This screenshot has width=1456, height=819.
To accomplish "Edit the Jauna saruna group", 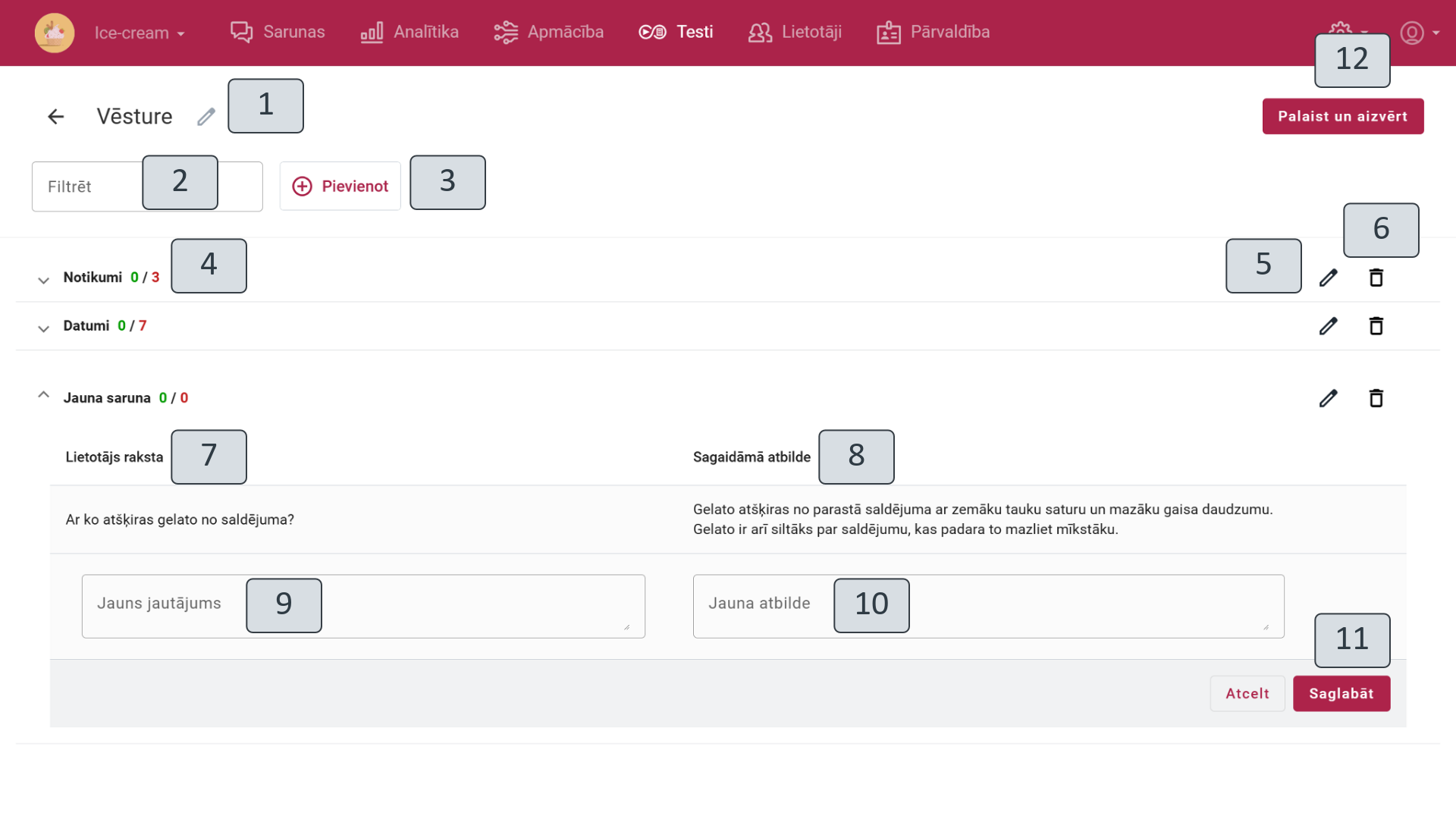I will click(1328, 398).
